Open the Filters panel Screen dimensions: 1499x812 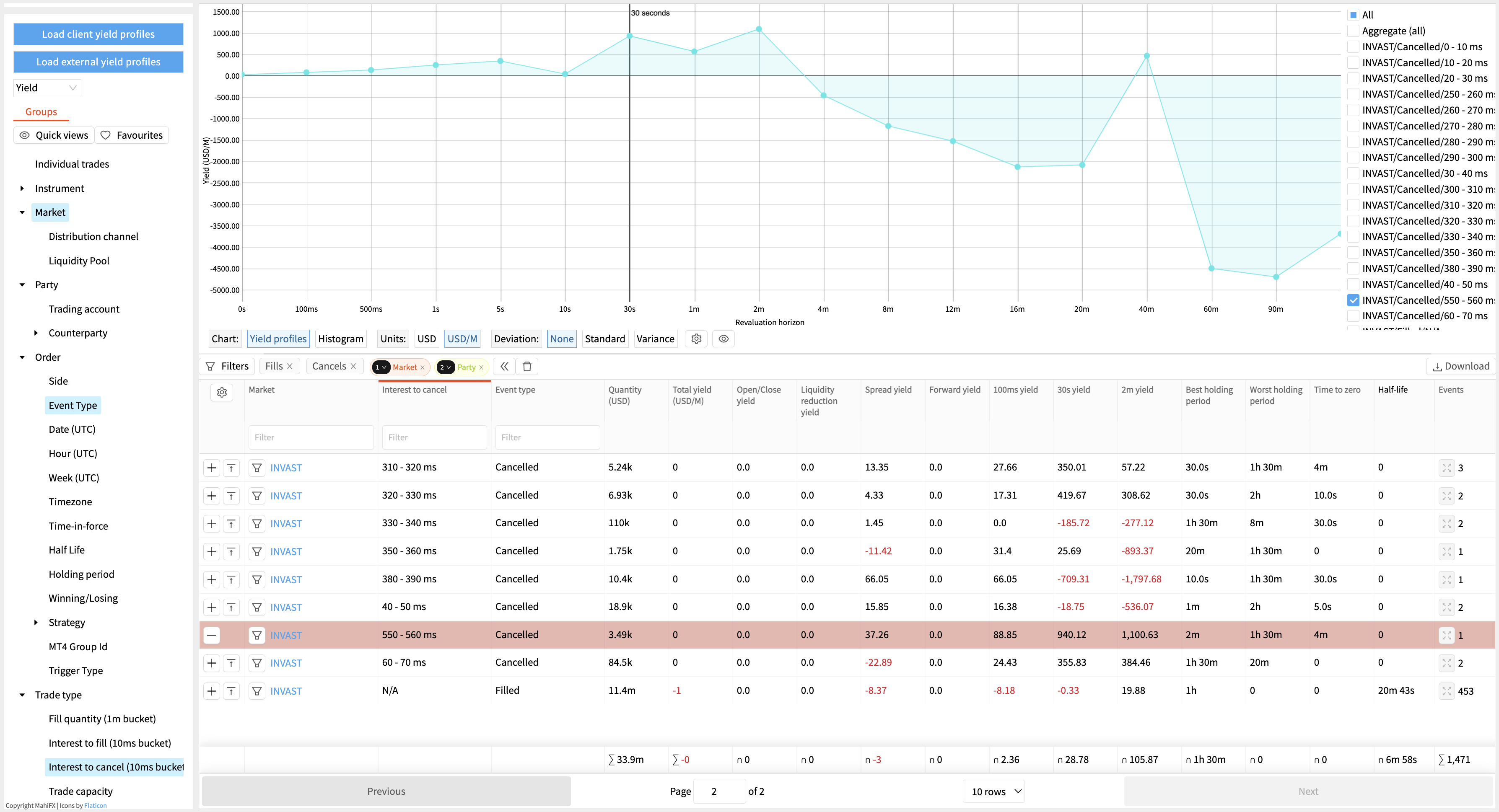(x=228, y=367)
